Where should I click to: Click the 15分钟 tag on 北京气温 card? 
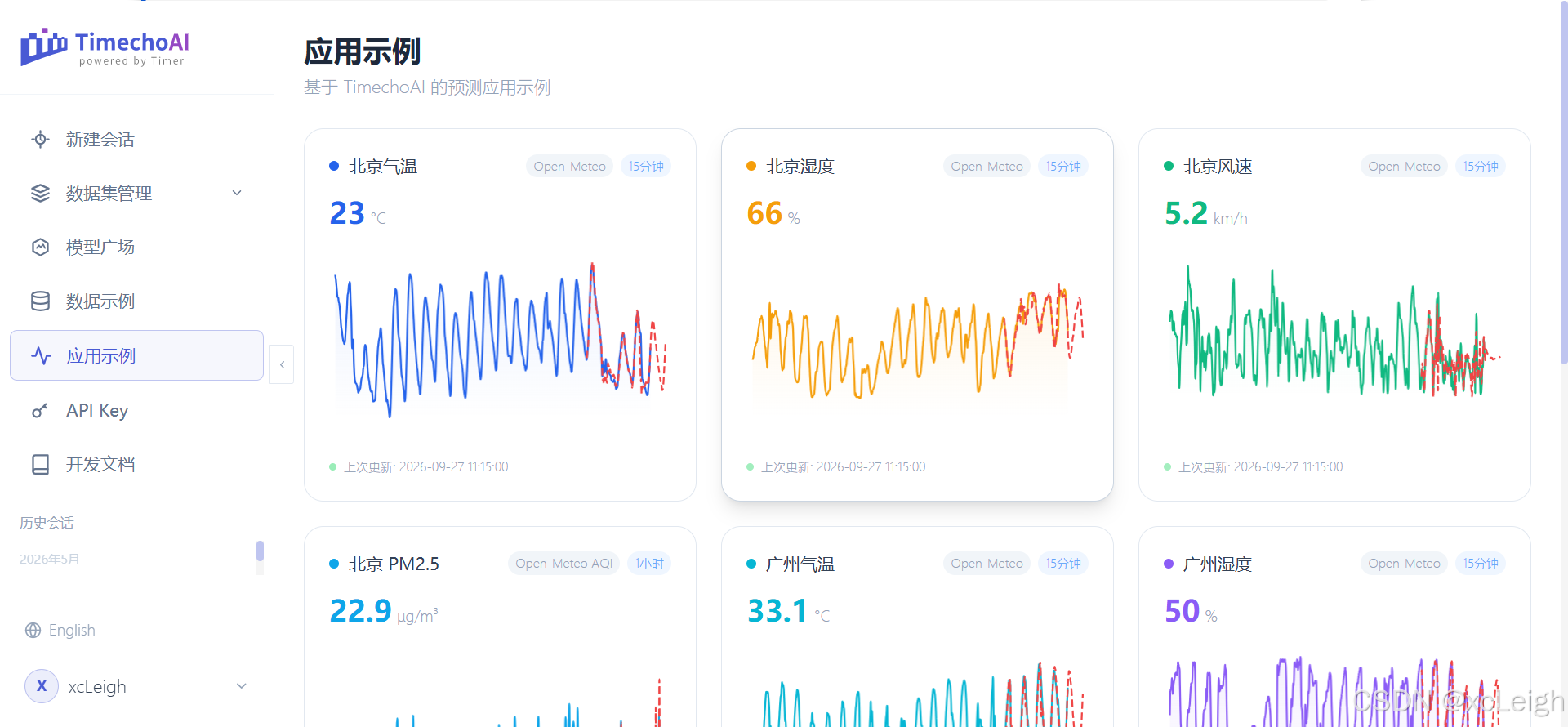646,167
